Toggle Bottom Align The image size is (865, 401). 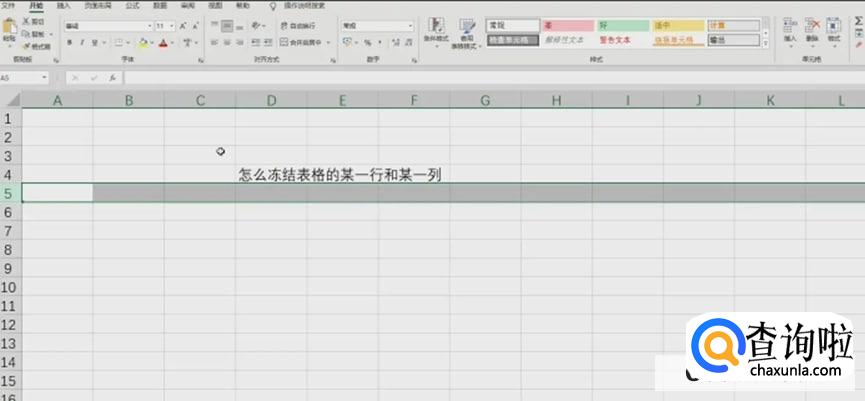[240, 26]
